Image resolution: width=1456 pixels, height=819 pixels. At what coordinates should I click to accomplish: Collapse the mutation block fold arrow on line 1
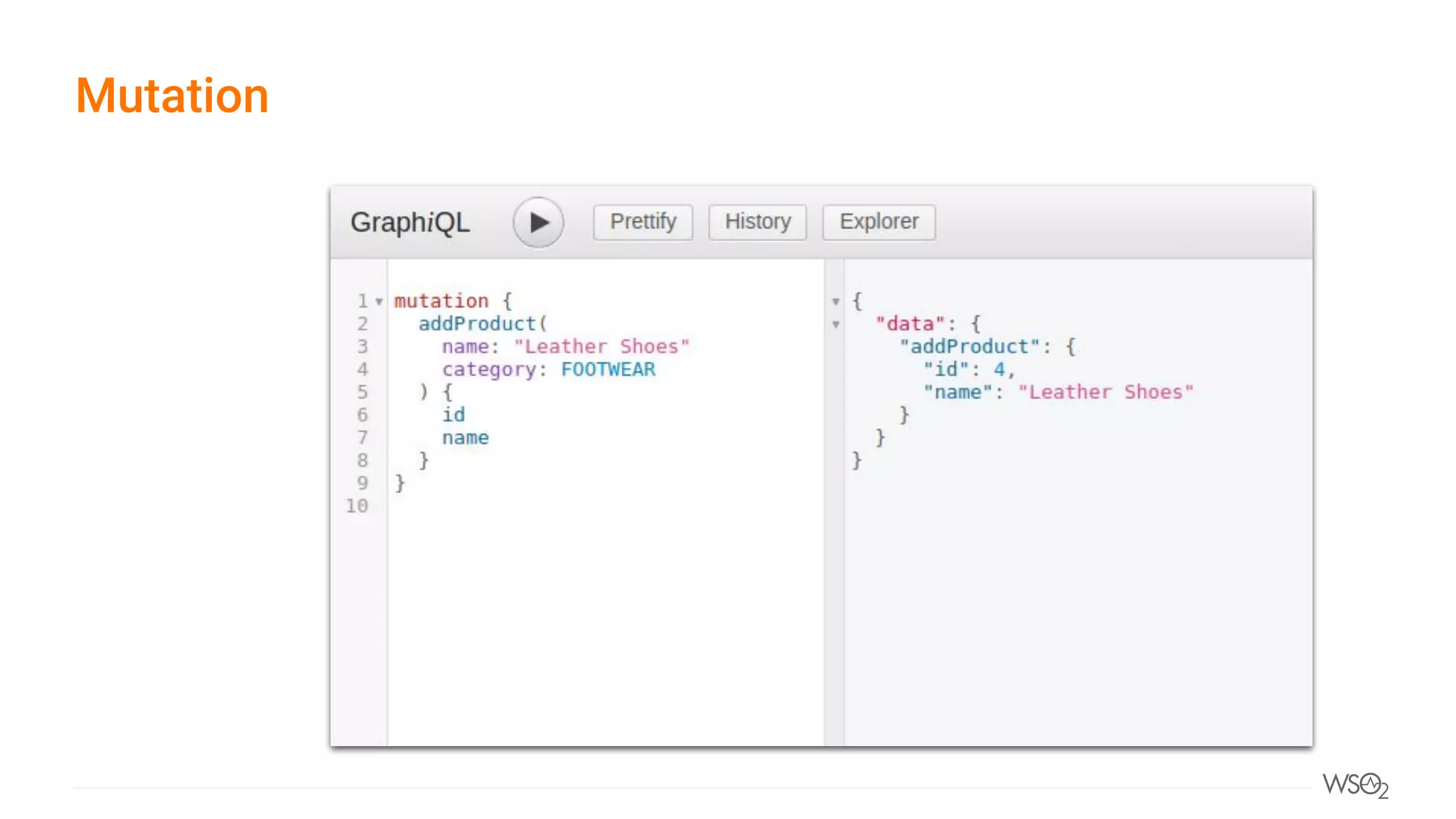380,301
